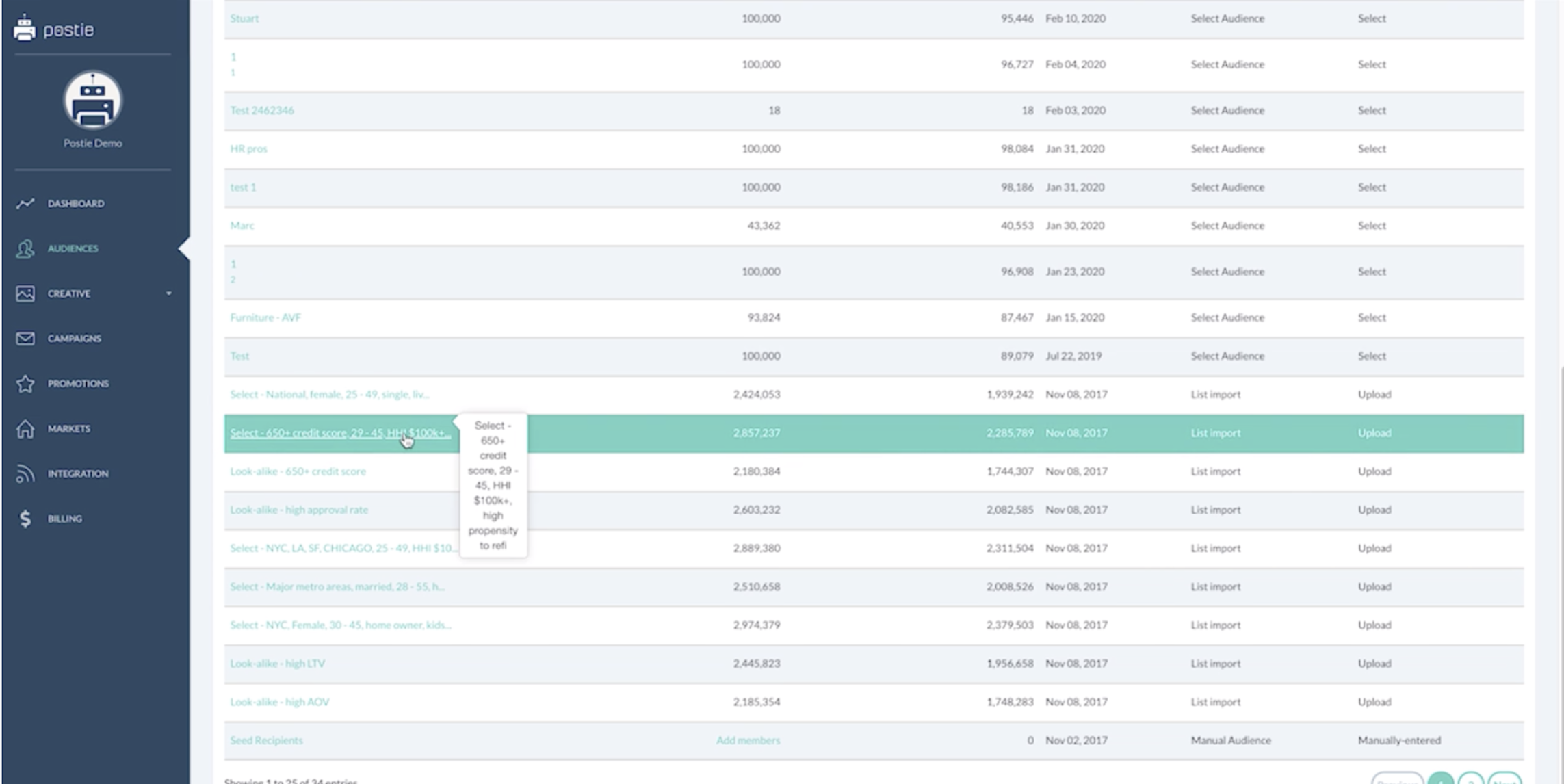
Task: Open the Look-alike - high approval rate audience
Action: pos(299,510)
